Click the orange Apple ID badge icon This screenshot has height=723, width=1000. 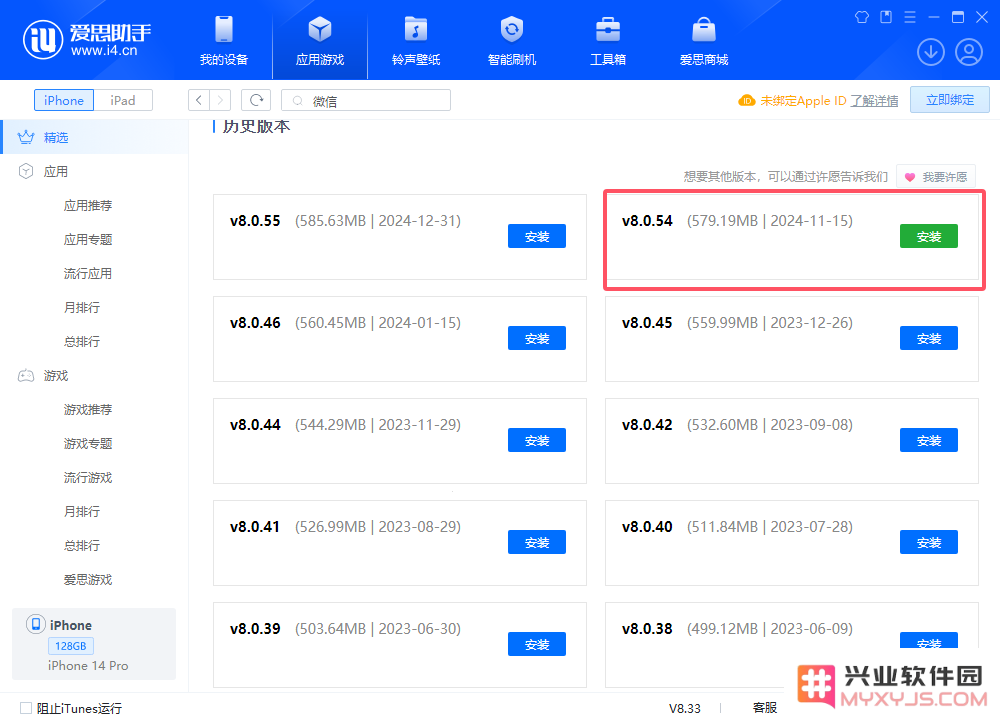pos(746,101)
